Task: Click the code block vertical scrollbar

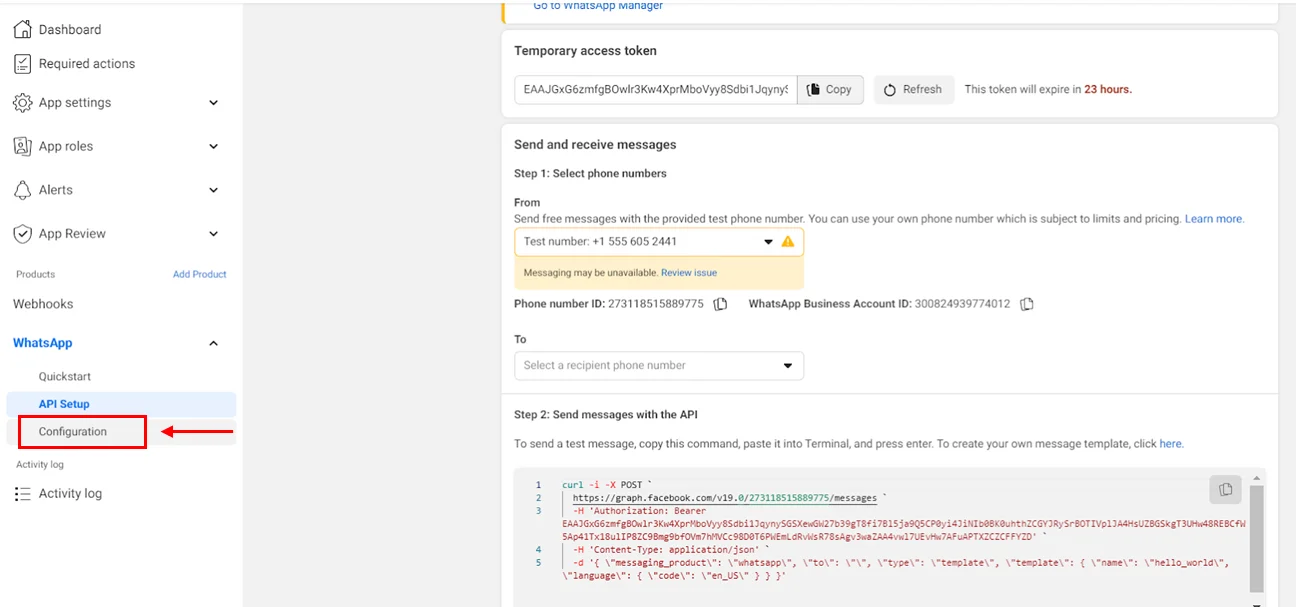Action: pos(1256,540)
